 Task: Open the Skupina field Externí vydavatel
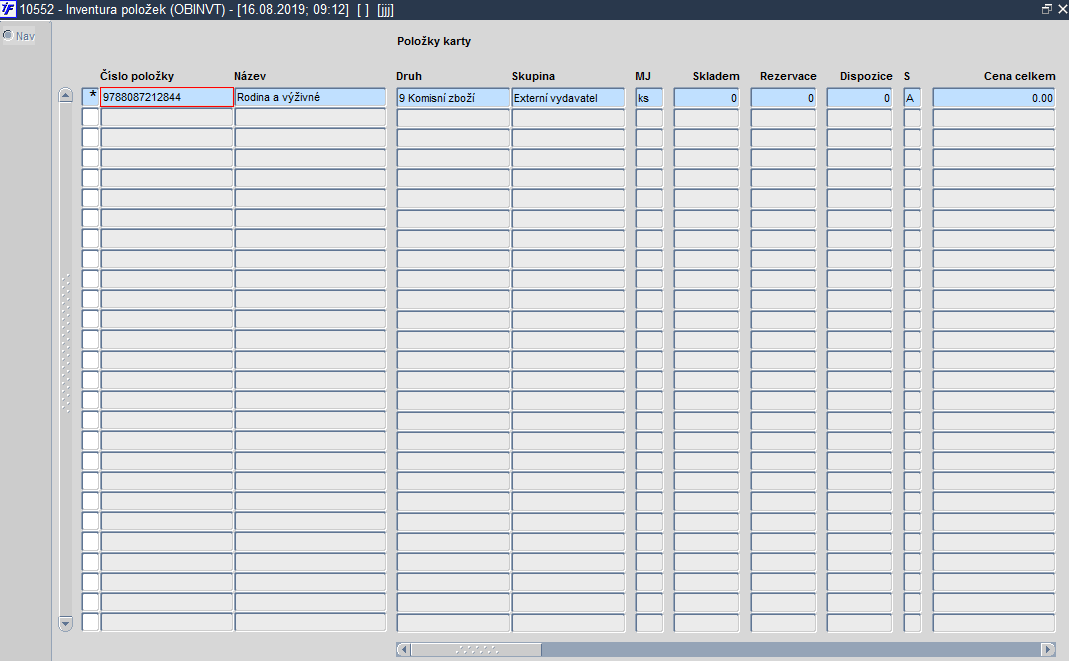[569, 97]
